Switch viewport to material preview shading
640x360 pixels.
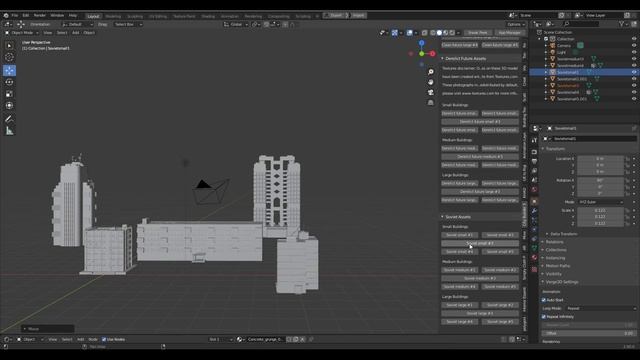(446, 33)
